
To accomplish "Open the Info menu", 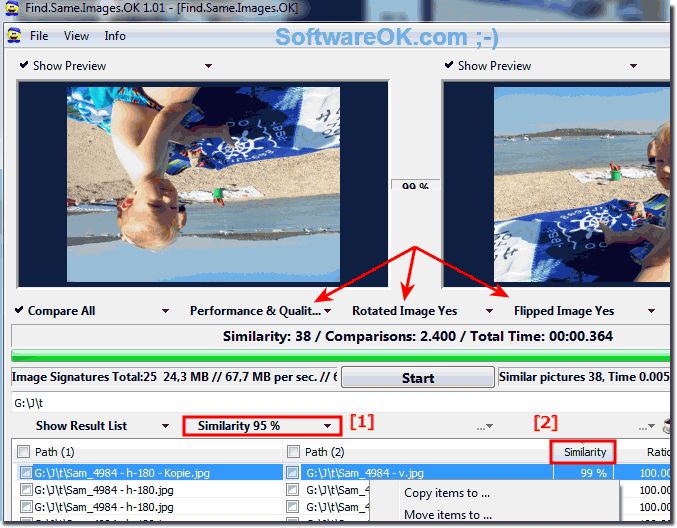I will [115, 36].
